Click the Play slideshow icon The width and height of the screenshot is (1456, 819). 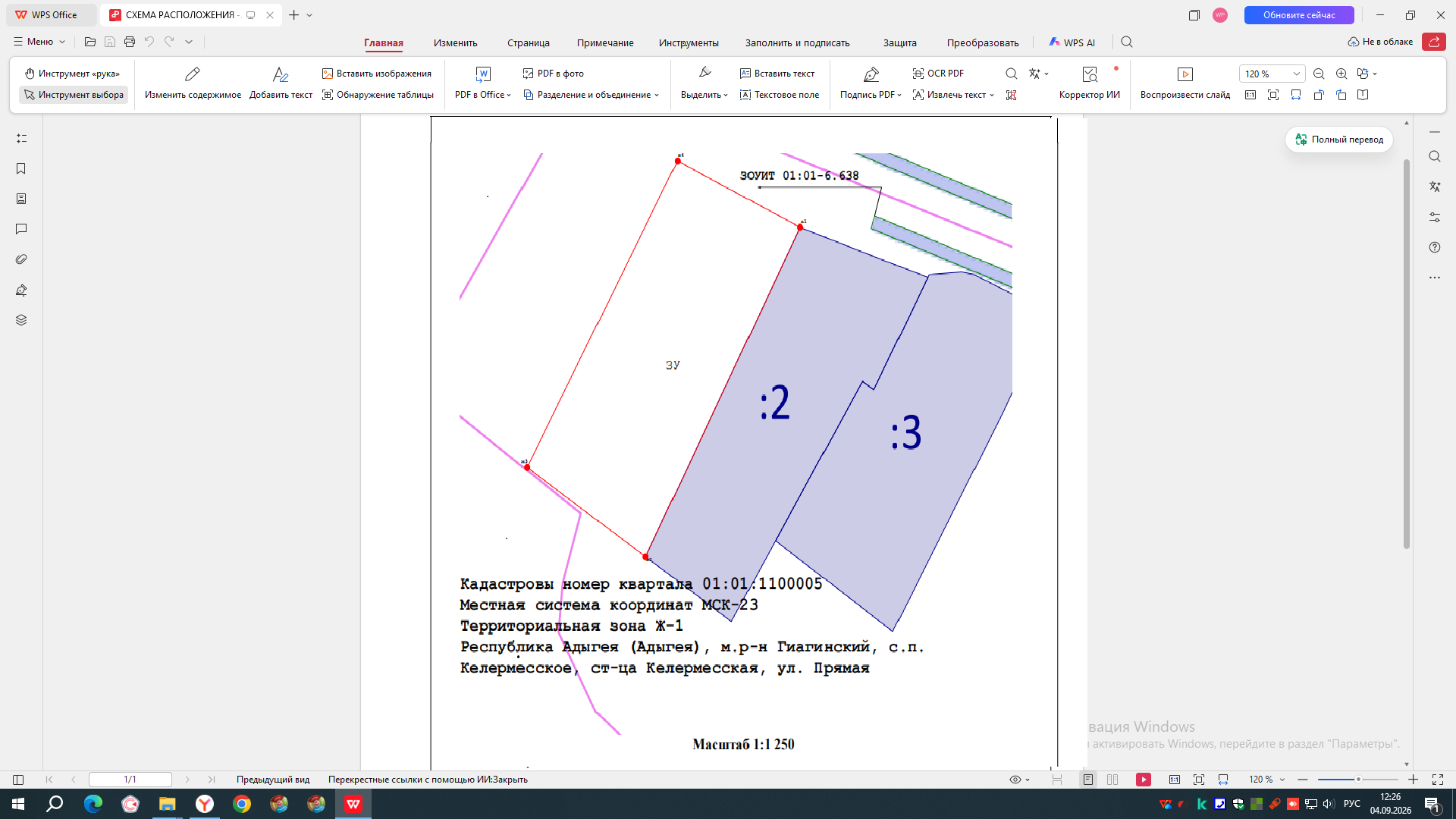[1185, 74]
